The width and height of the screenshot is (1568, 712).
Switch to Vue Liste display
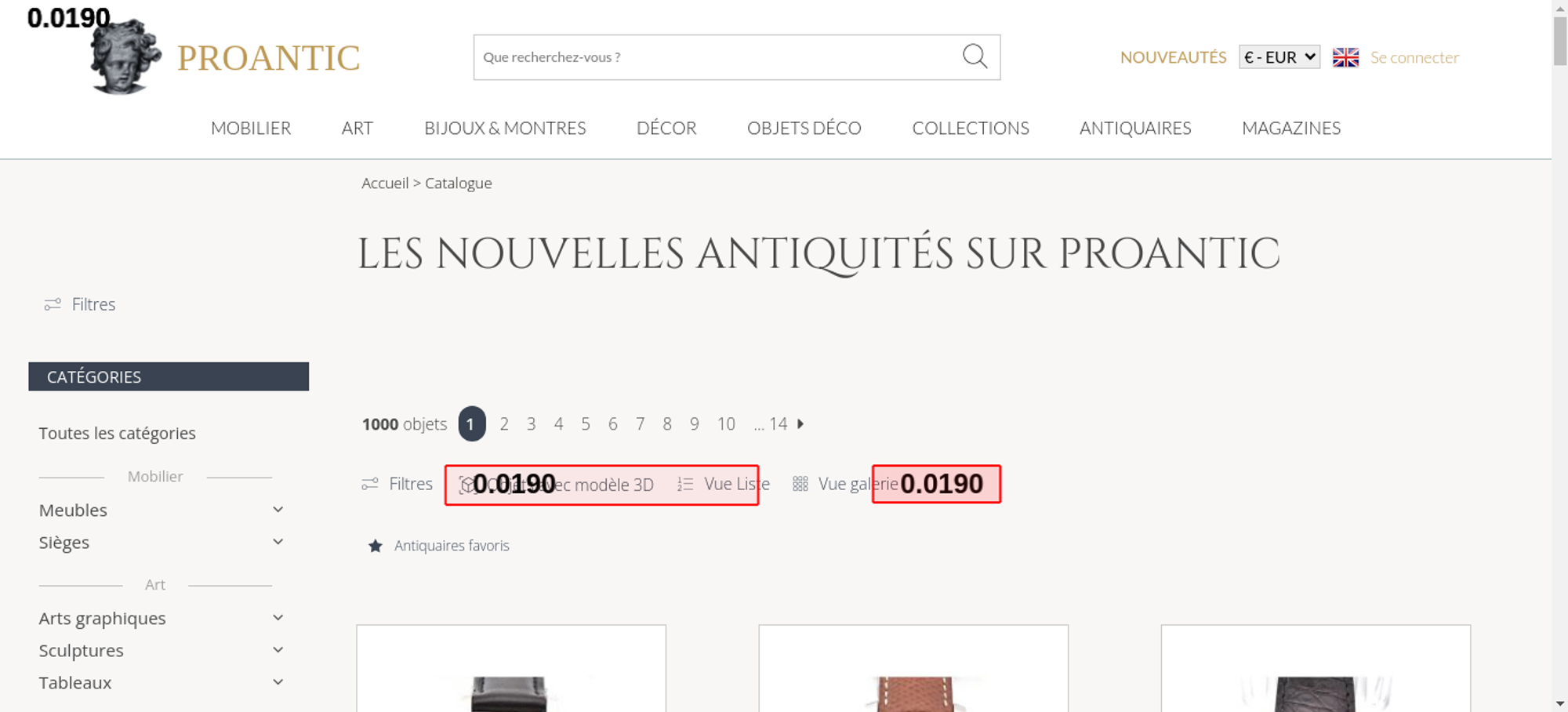coord(735,485)
